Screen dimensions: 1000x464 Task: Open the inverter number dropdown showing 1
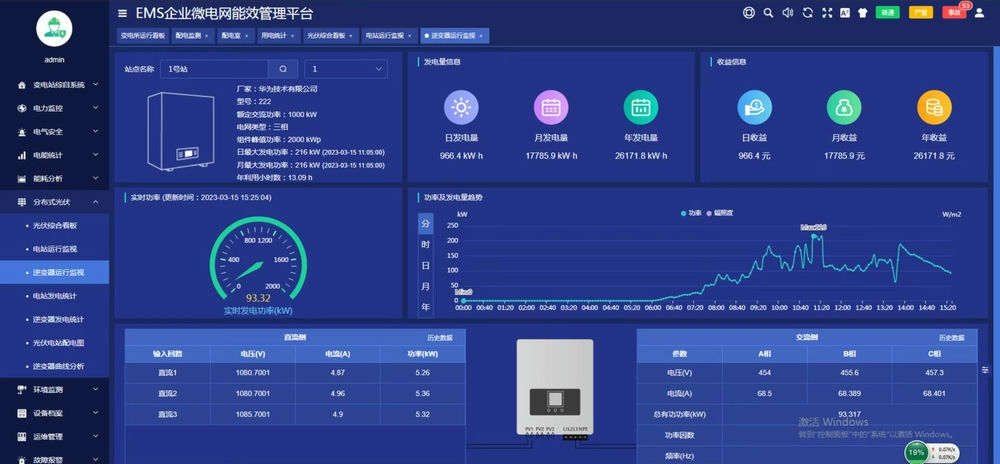[345, 69]
